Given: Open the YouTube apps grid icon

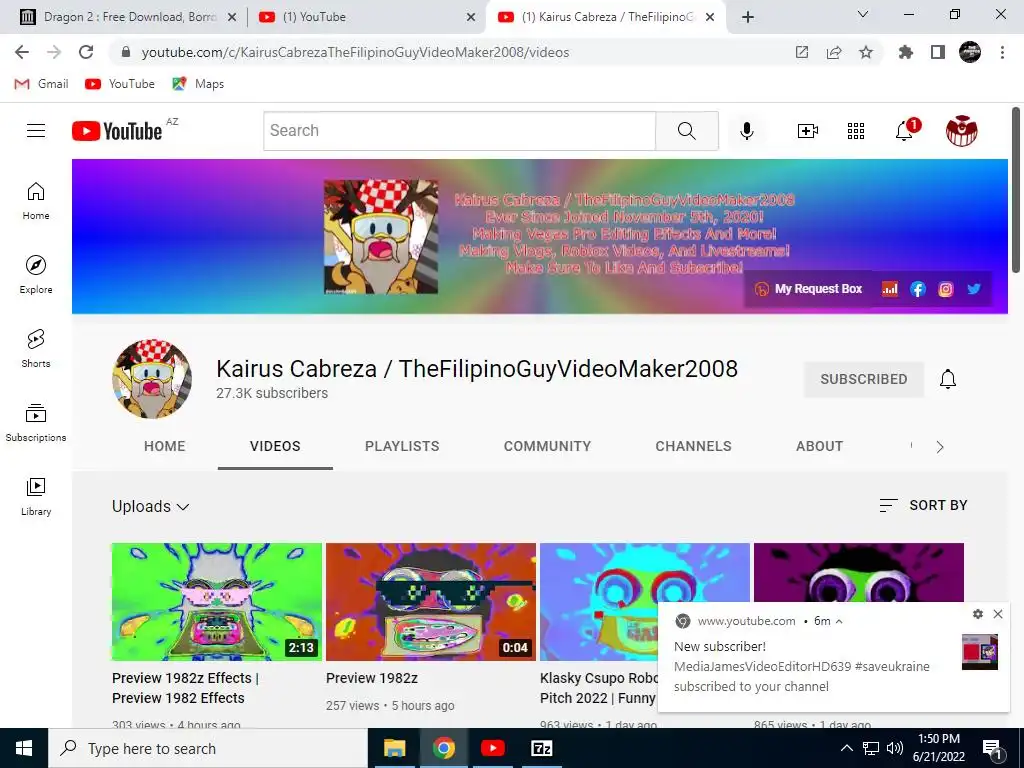Looking at the screenshot, I should coord(856,131).
